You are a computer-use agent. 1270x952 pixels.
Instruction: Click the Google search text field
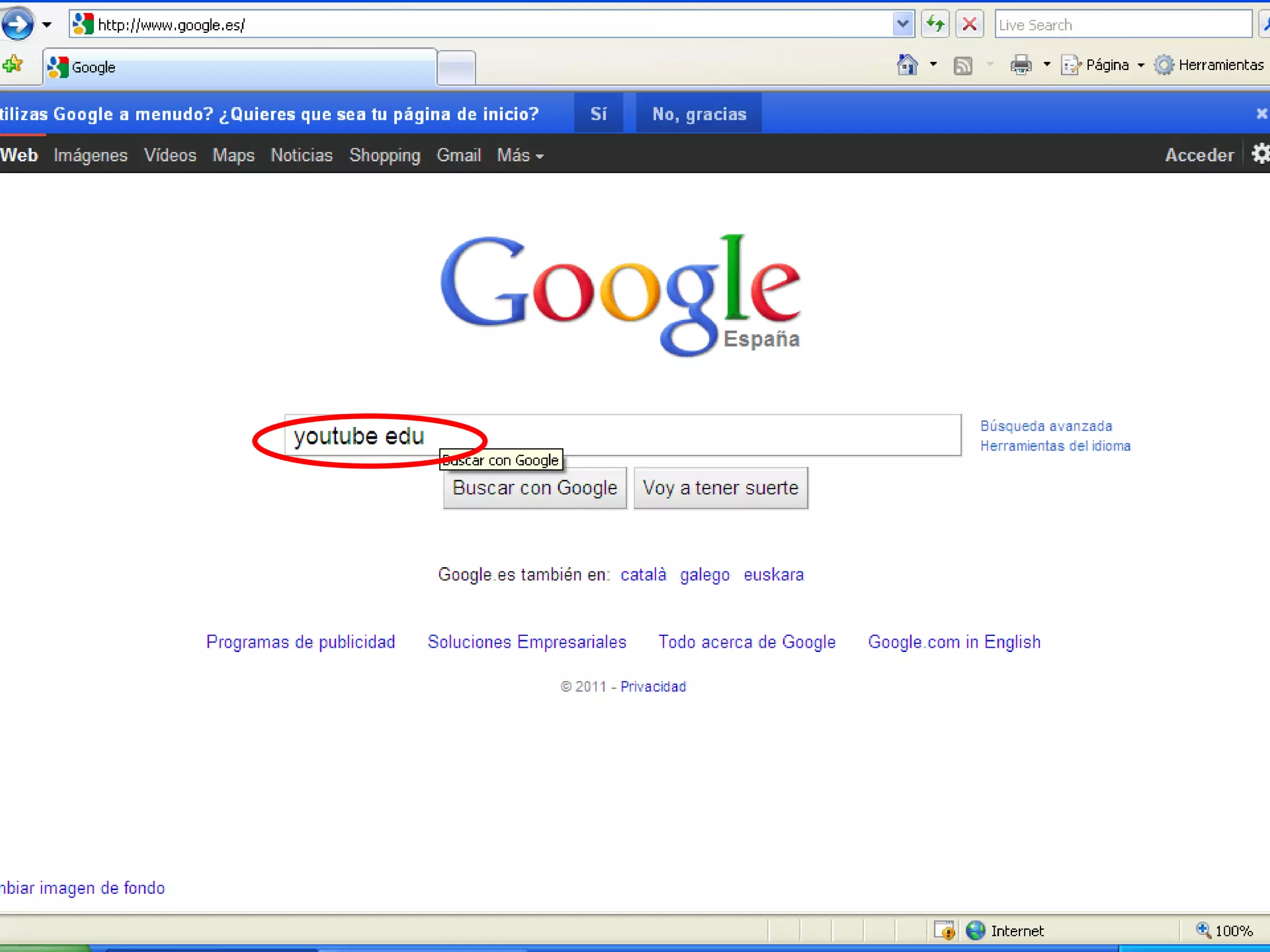tap(682, 436)
